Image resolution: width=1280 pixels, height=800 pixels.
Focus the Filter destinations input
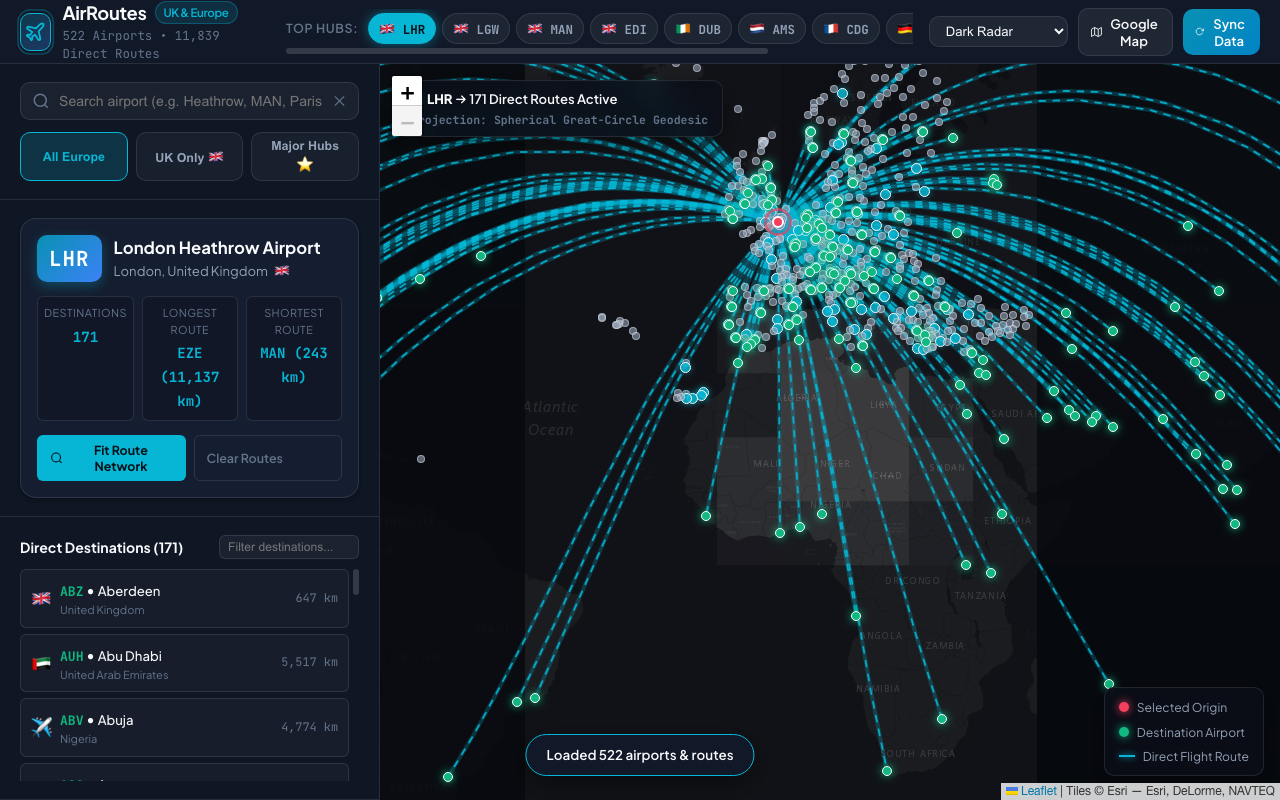[289, 547]
